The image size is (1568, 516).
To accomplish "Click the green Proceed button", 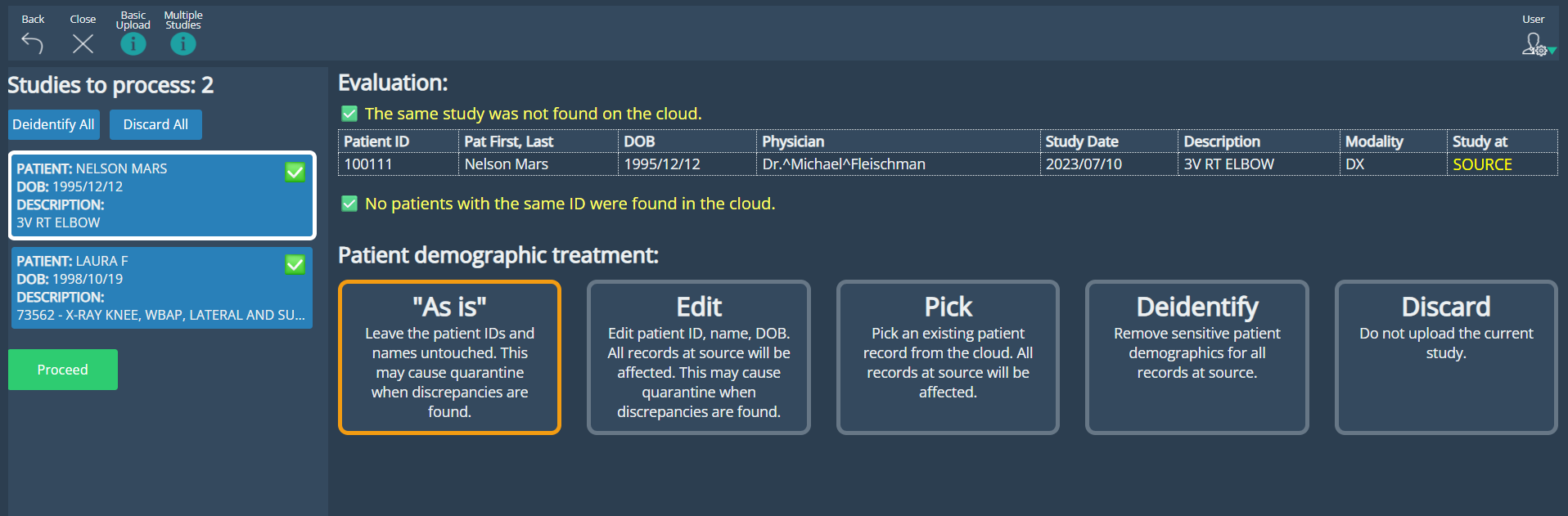I will pyautogui.click(x=63, y=370).
